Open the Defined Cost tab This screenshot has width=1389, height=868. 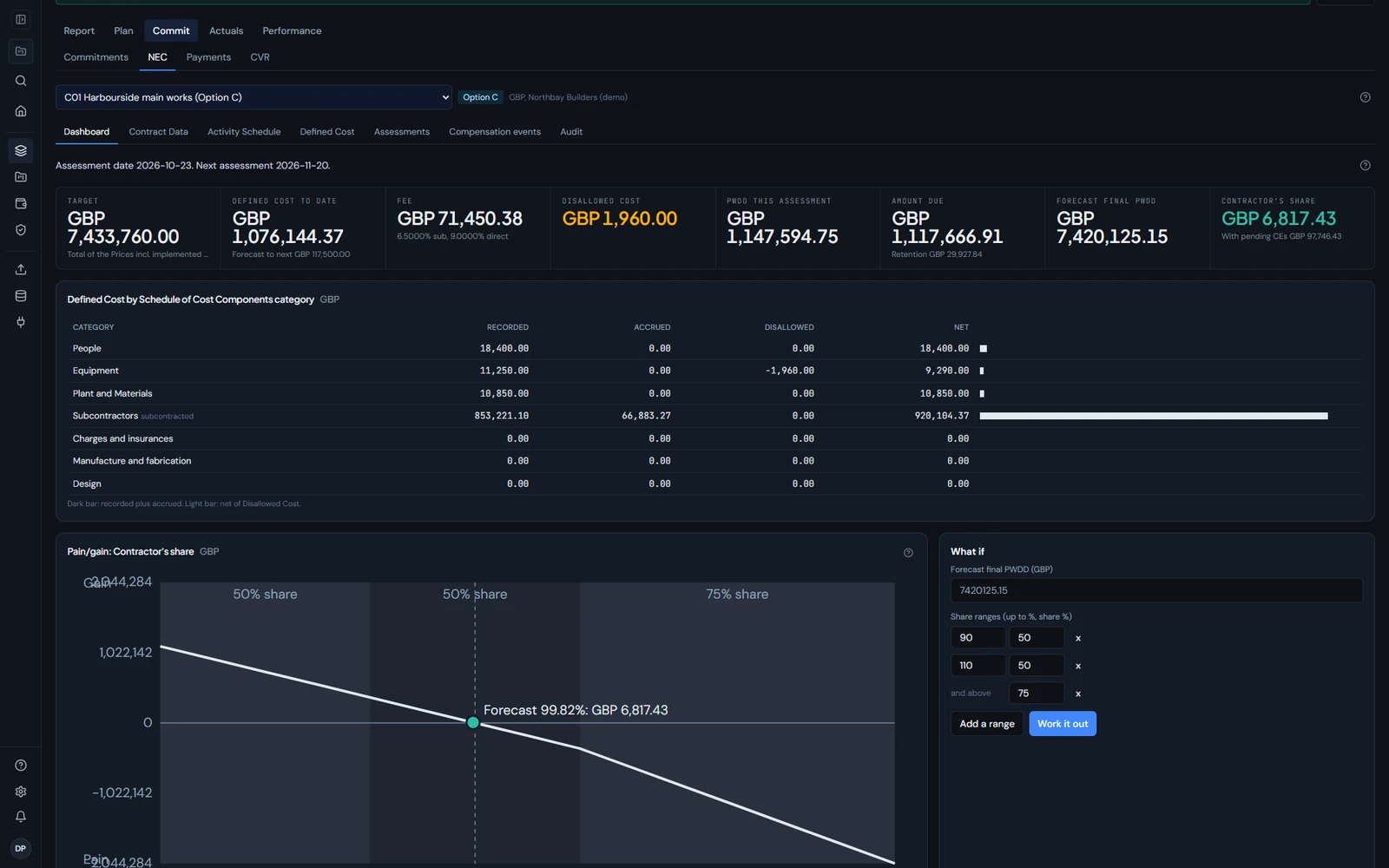pyautogui.click(x=327, y=132)
